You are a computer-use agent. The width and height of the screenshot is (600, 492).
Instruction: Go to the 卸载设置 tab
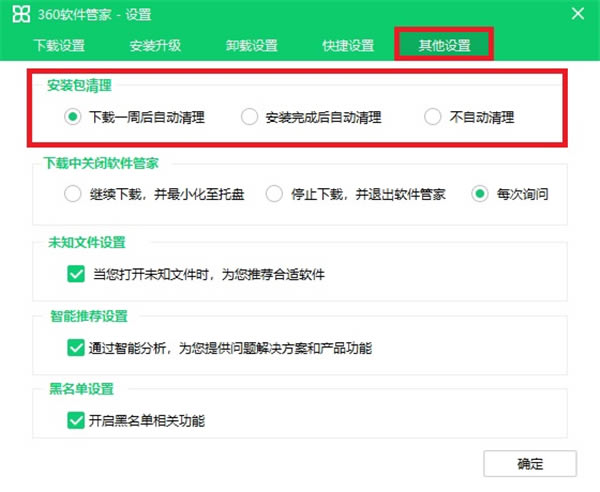252,46
